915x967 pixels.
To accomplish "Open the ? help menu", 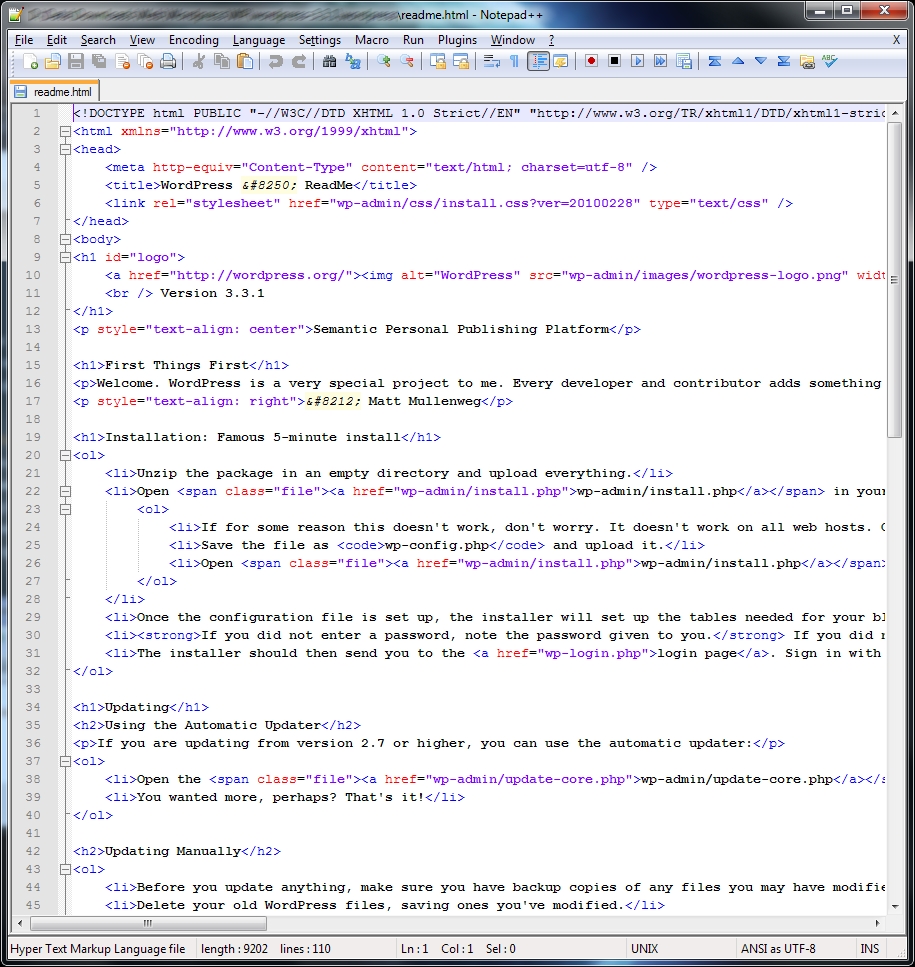I will (551, 40).
